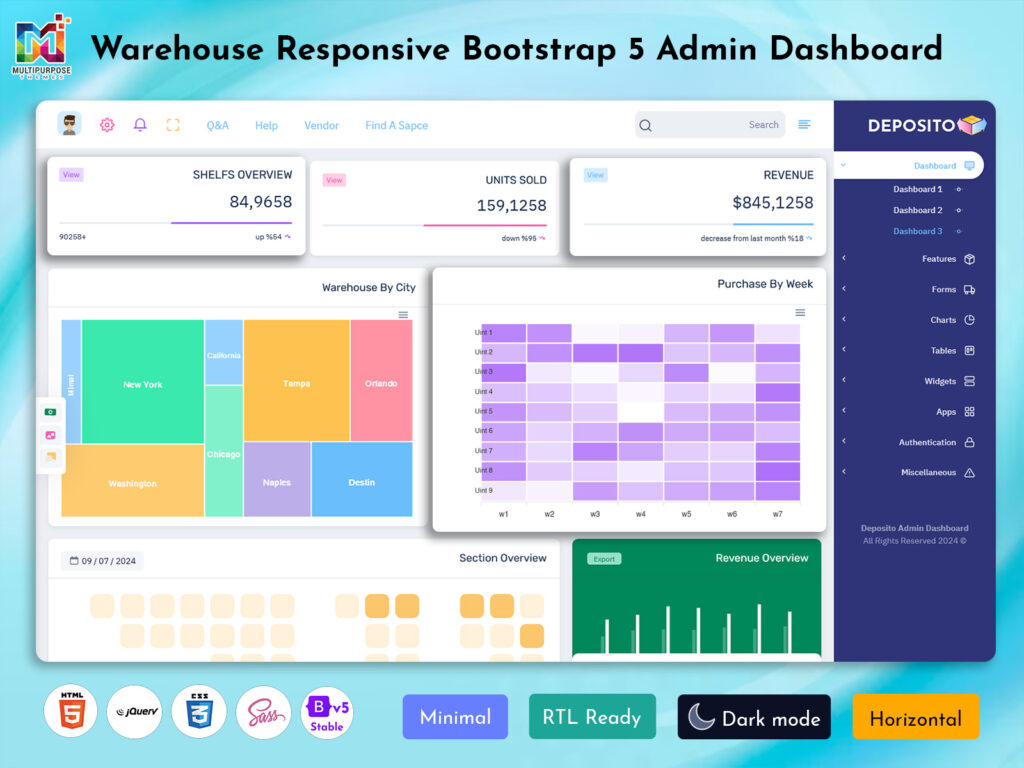This screenshot has height=768, width=1024.
Task: Open the Vendor menu item
Action: click(x=321, y=125)
